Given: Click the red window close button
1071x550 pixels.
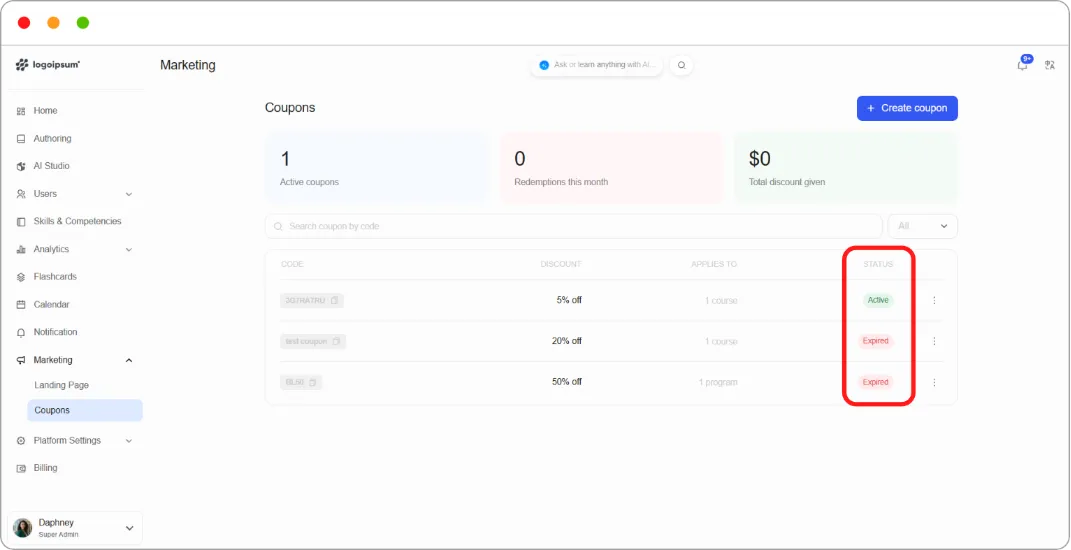Looking at the screenshot, I should (x=24, y=23).
